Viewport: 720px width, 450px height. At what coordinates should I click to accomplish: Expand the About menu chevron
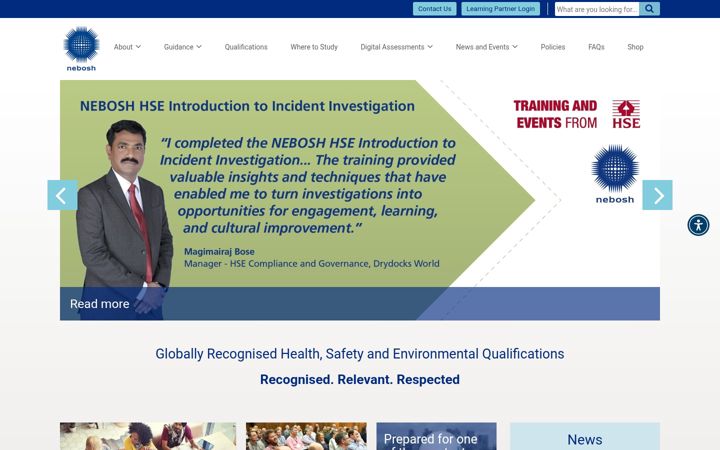point(138,47)
